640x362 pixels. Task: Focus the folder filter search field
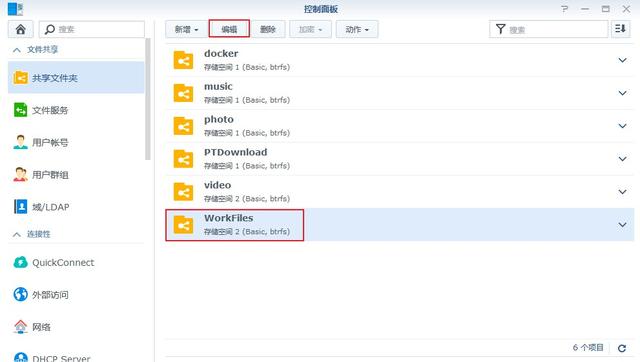[x=549, y=29]
